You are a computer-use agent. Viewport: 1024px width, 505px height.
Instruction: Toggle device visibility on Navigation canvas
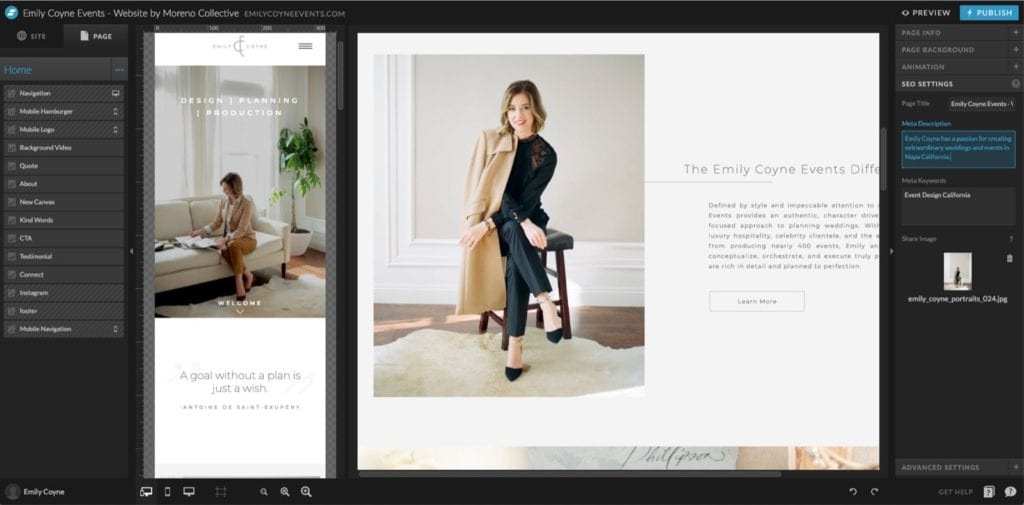point(116,93)
